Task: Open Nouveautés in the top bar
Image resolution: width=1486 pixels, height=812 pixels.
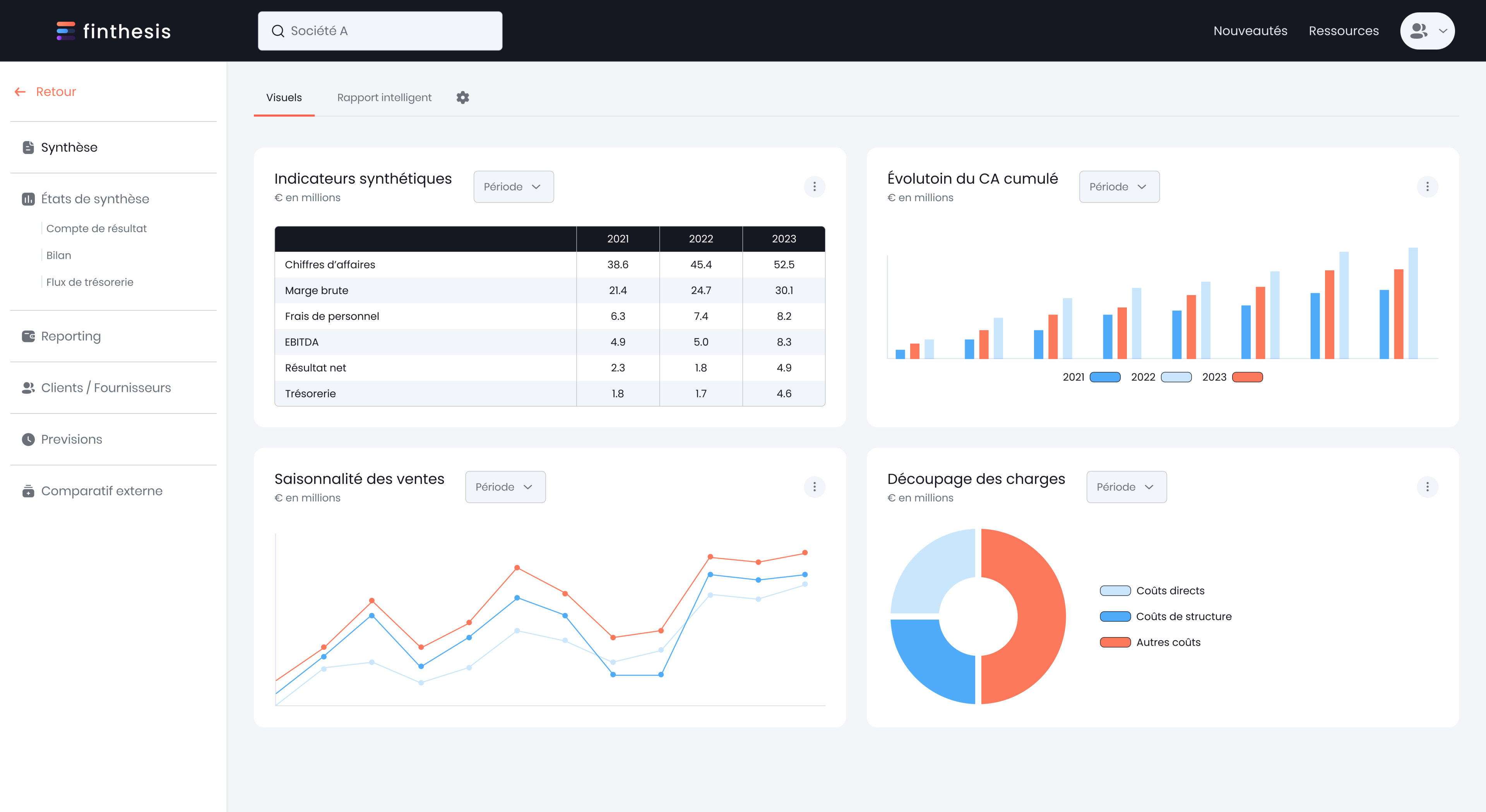Action: coord(1250,31)
